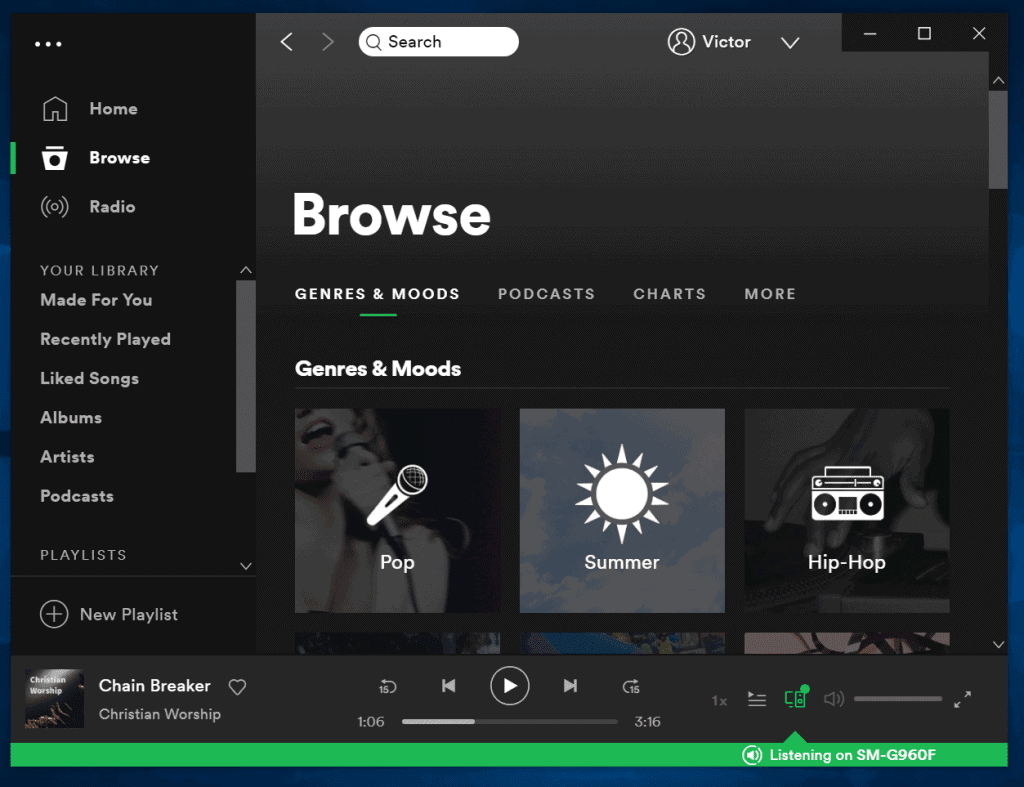Open Liked Songs
This screenshot has height=787, width=1024.
[x=89, y=378]
